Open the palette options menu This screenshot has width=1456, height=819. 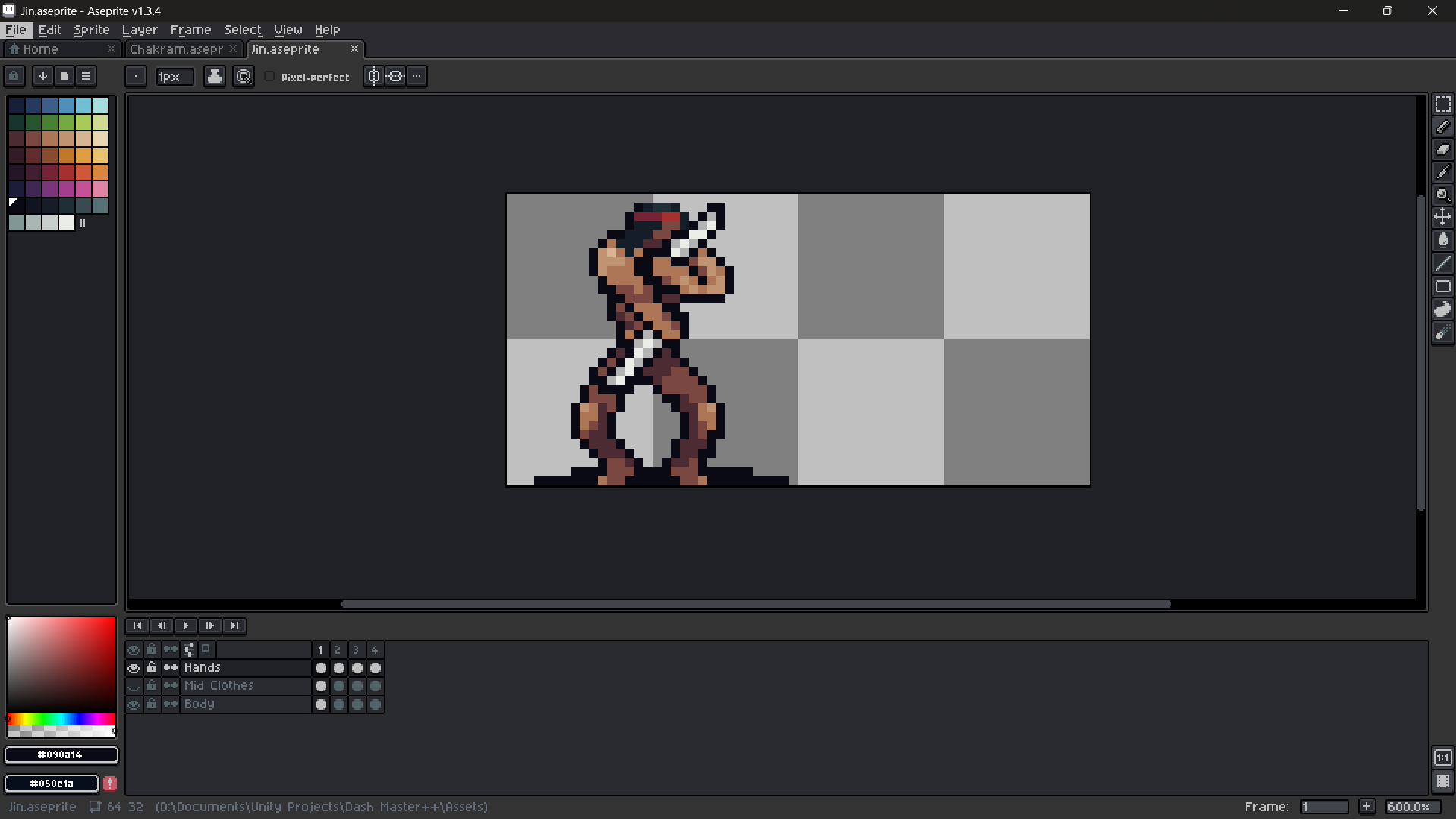(x=86, y=76)
